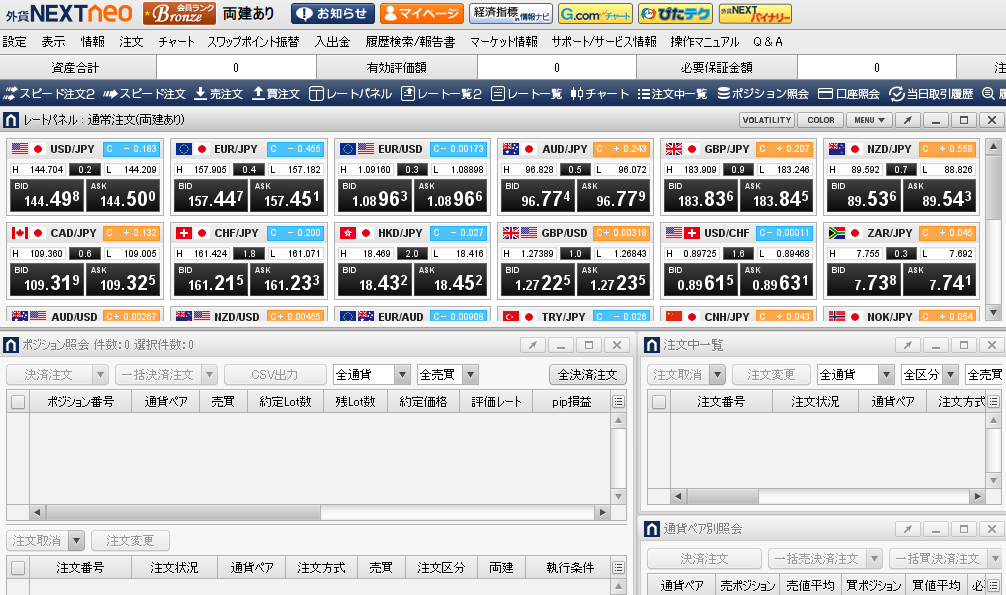Open the 入出金 menu
The width and height of the screenshot is (1006, 595).
click(x=332, y=42)
